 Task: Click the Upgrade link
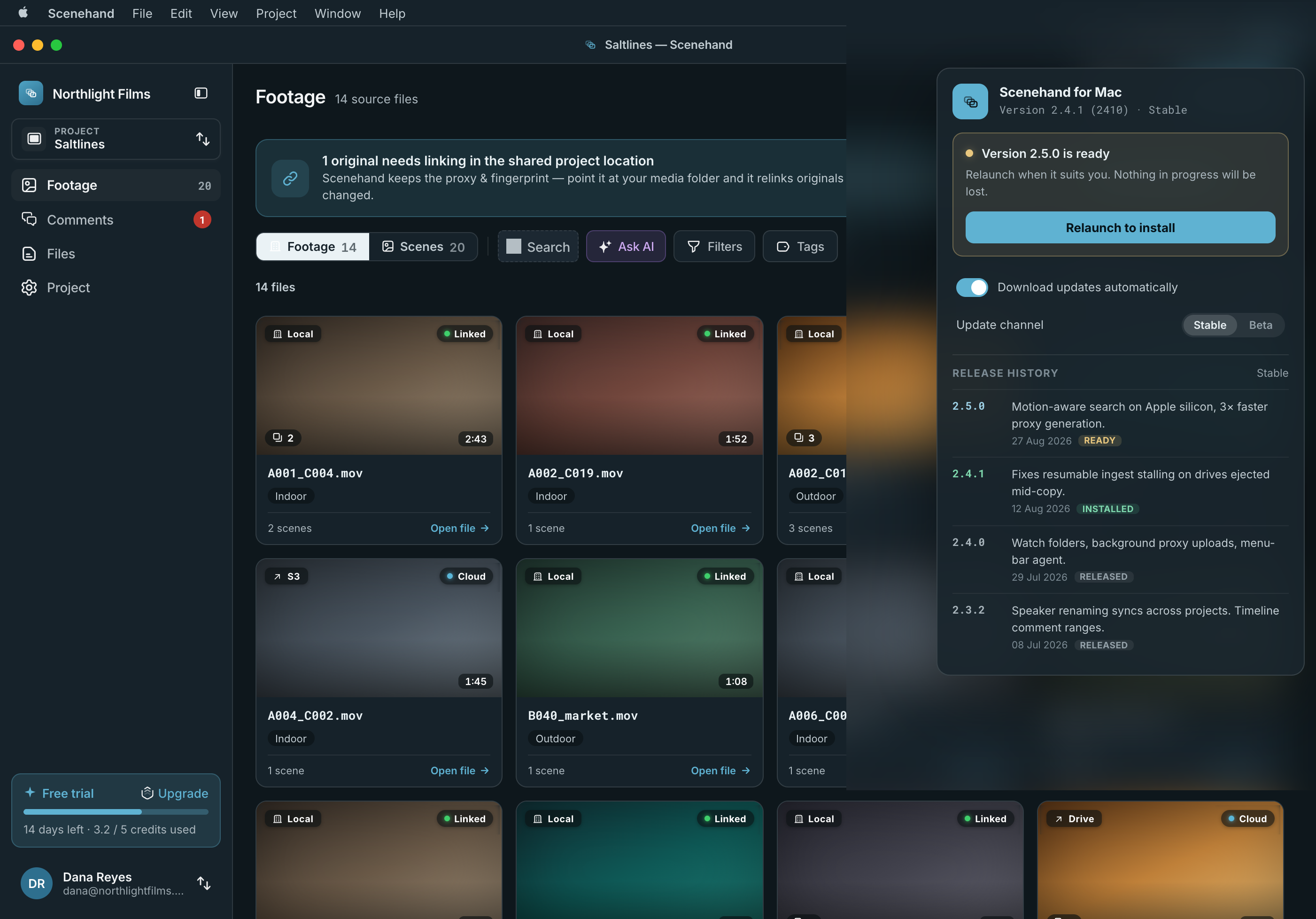174,794
